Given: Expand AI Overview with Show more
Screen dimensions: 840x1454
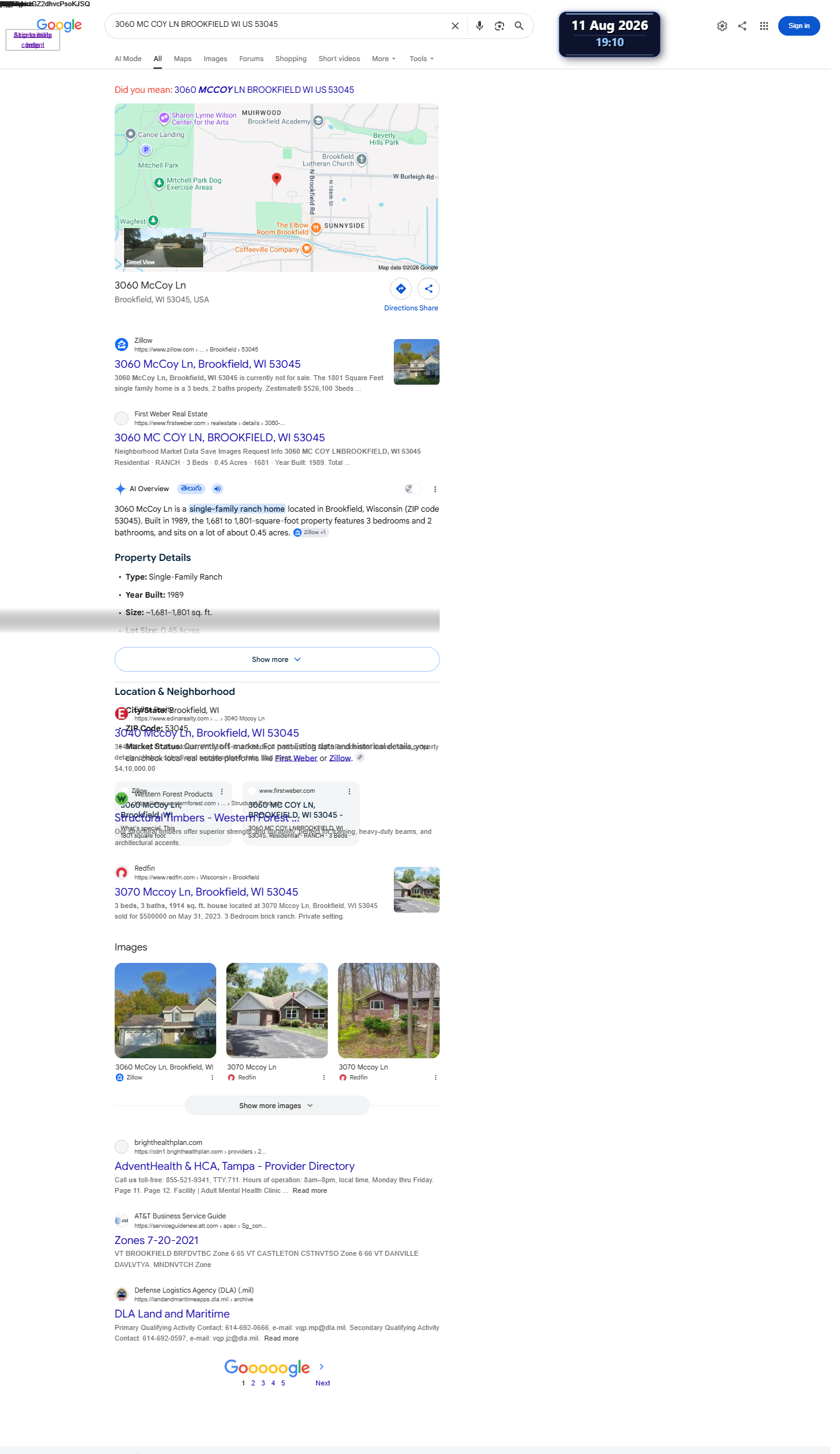Looking at the screenshot, I should click(277, 659).
